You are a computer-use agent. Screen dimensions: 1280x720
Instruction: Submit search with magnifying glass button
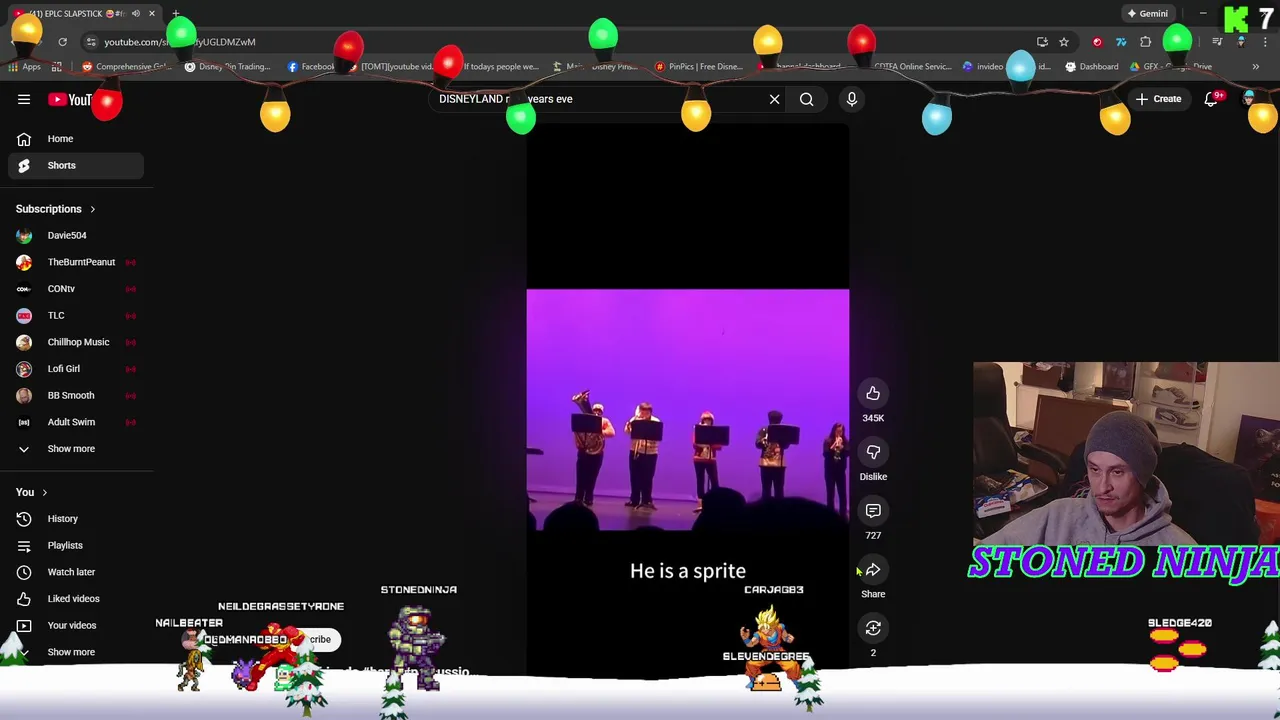click(x=806, y=99)
